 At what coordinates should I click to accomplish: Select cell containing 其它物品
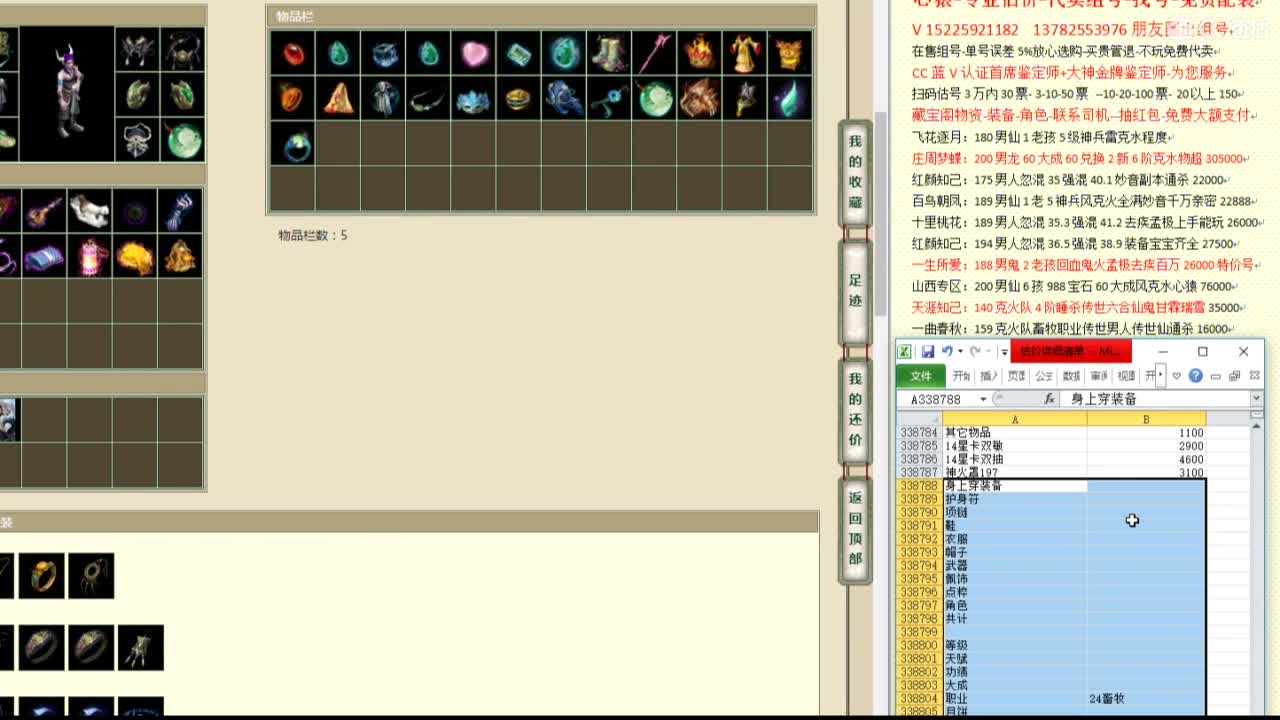coord(1015,433)
